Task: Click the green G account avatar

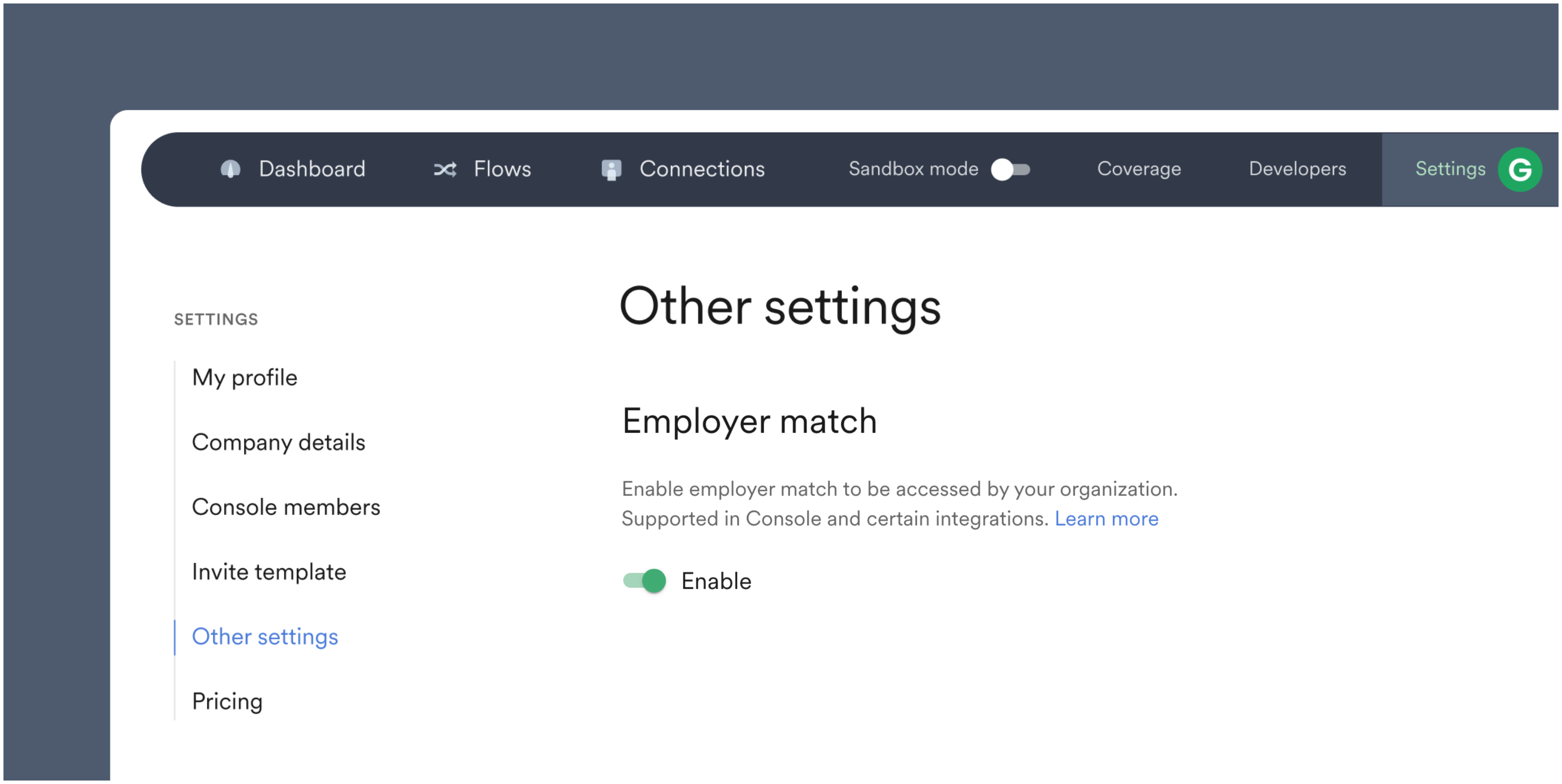Action: coord(1520,169)
